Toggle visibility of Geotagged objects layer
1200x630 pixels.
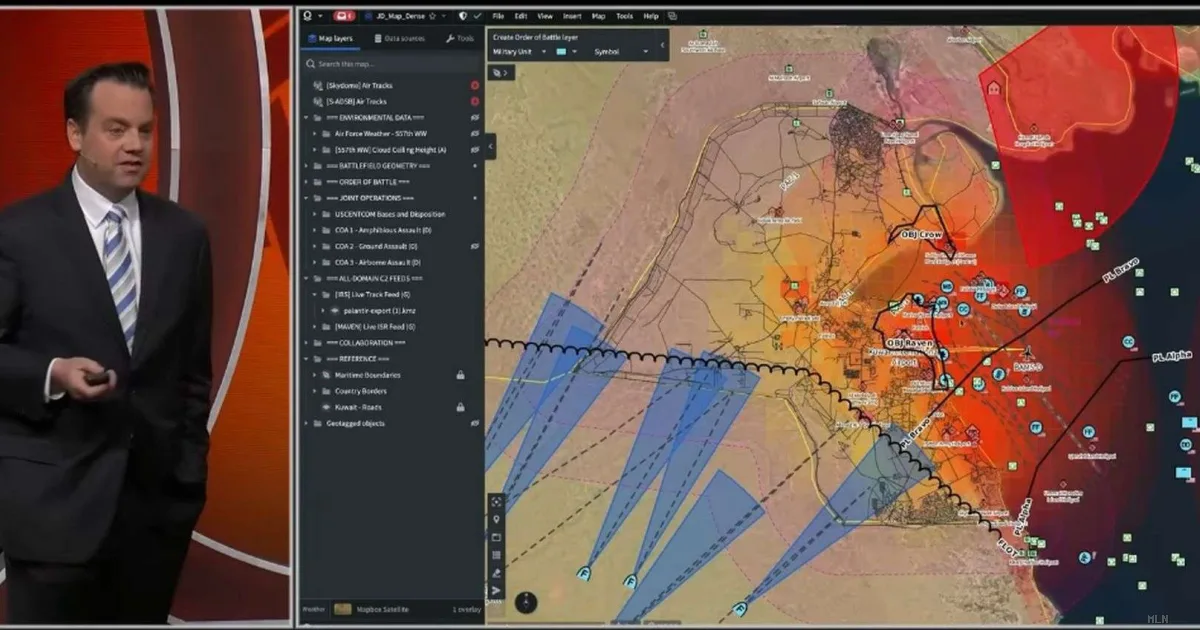(x=475, y=423)
